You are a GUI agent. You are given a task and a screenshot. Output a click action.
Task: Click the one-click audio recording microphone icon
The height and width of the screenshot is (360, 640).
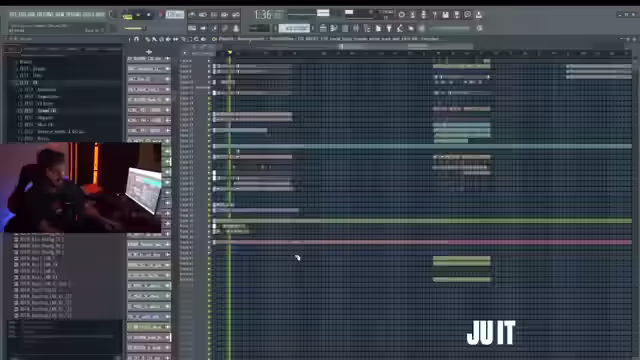tap(424, 15)
